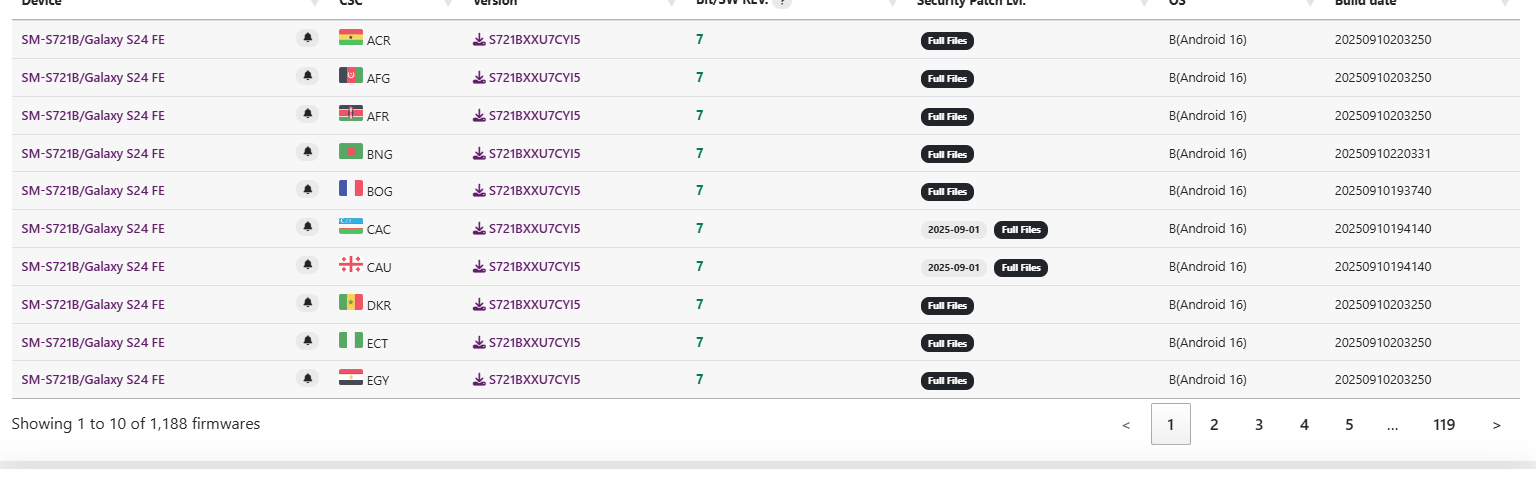Click the 2025-09-01 patch badge for CAC
Image resolution: width=1536 pixels, height=478 pixels.
point(954,229)
